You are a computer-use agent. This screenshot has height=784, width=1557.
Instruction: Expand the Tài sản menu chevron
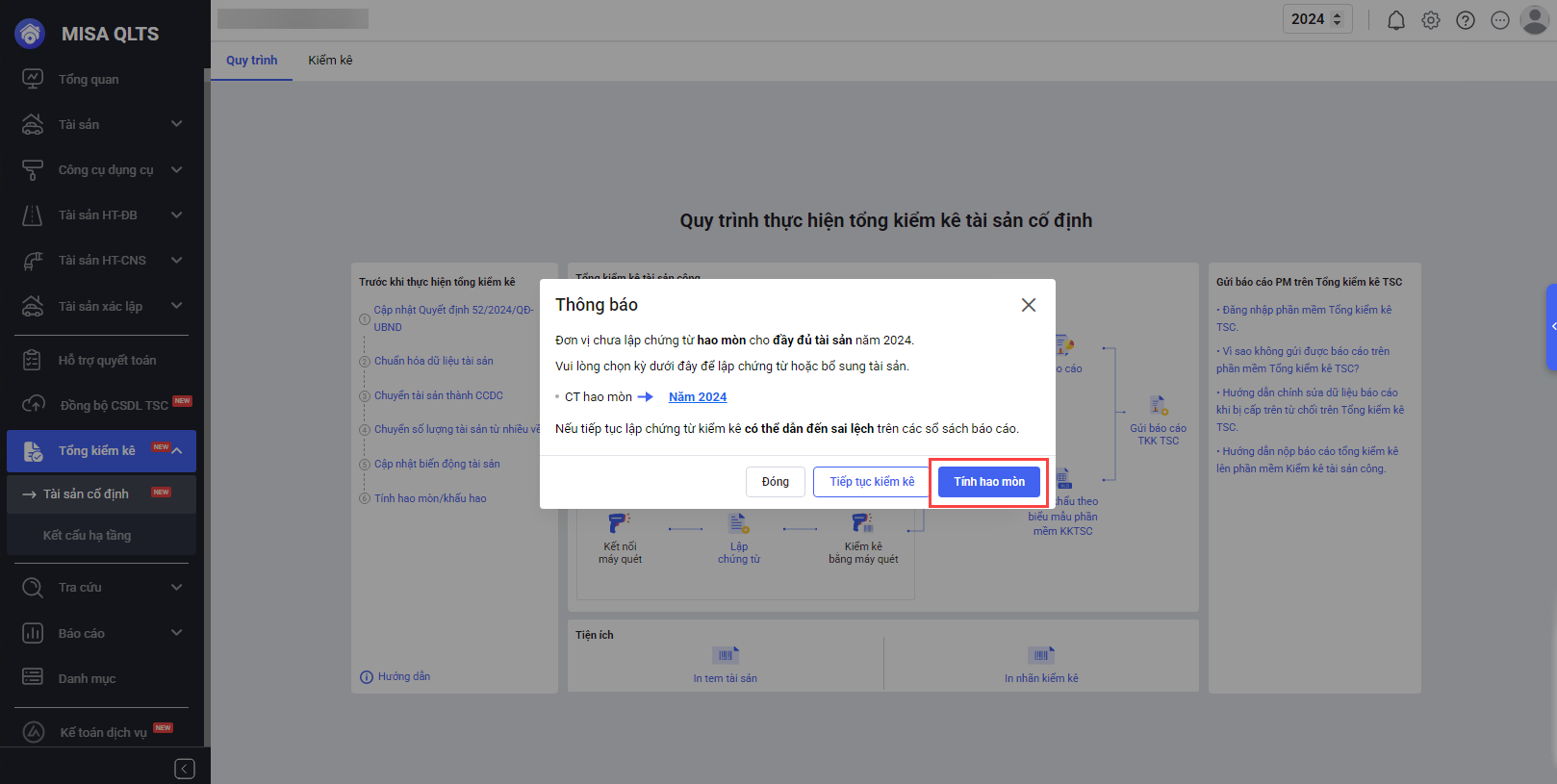[176, 124]
